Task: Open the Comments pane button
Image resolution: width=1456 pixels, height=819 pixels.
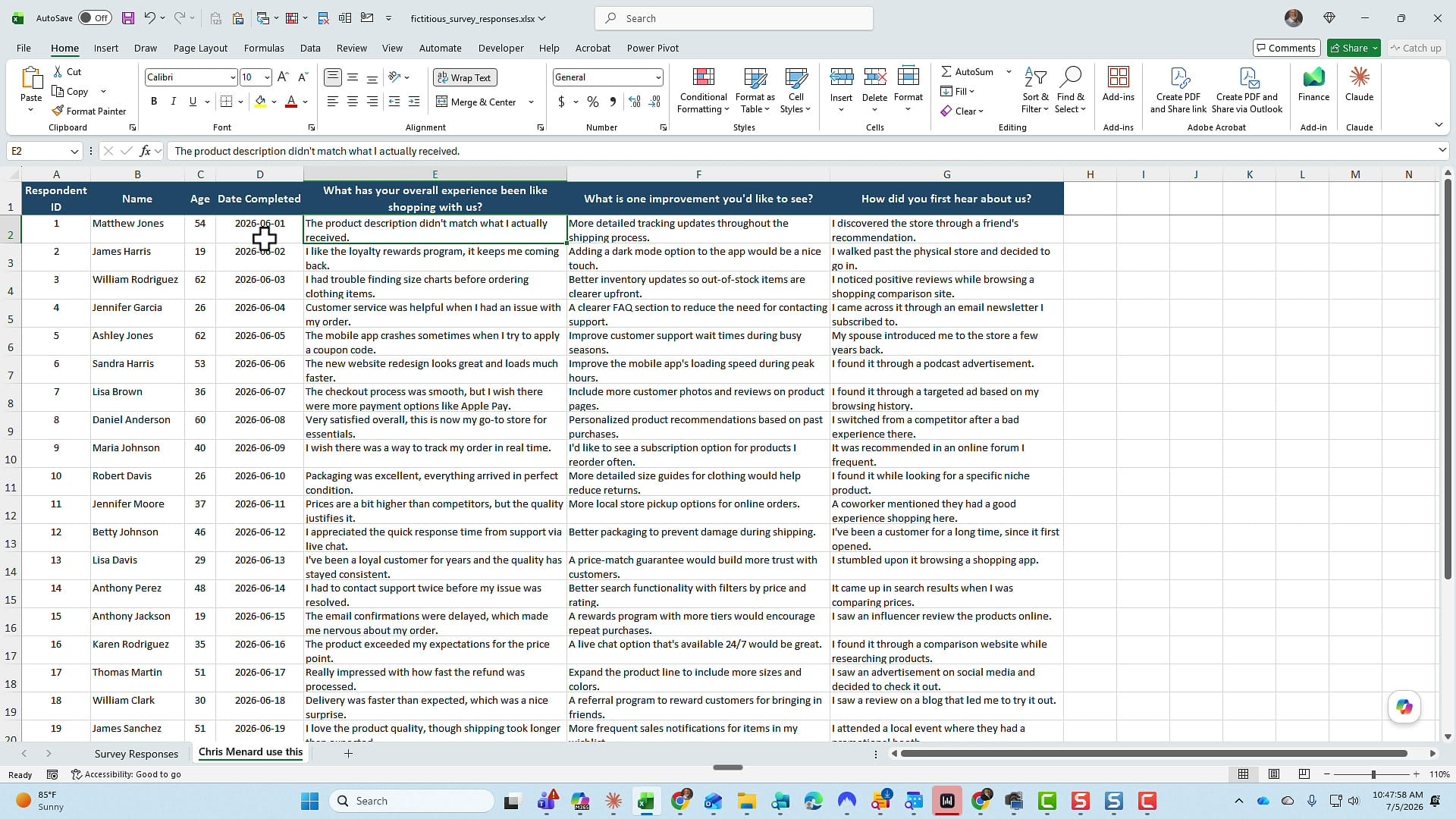Action: pos(1286,48)
